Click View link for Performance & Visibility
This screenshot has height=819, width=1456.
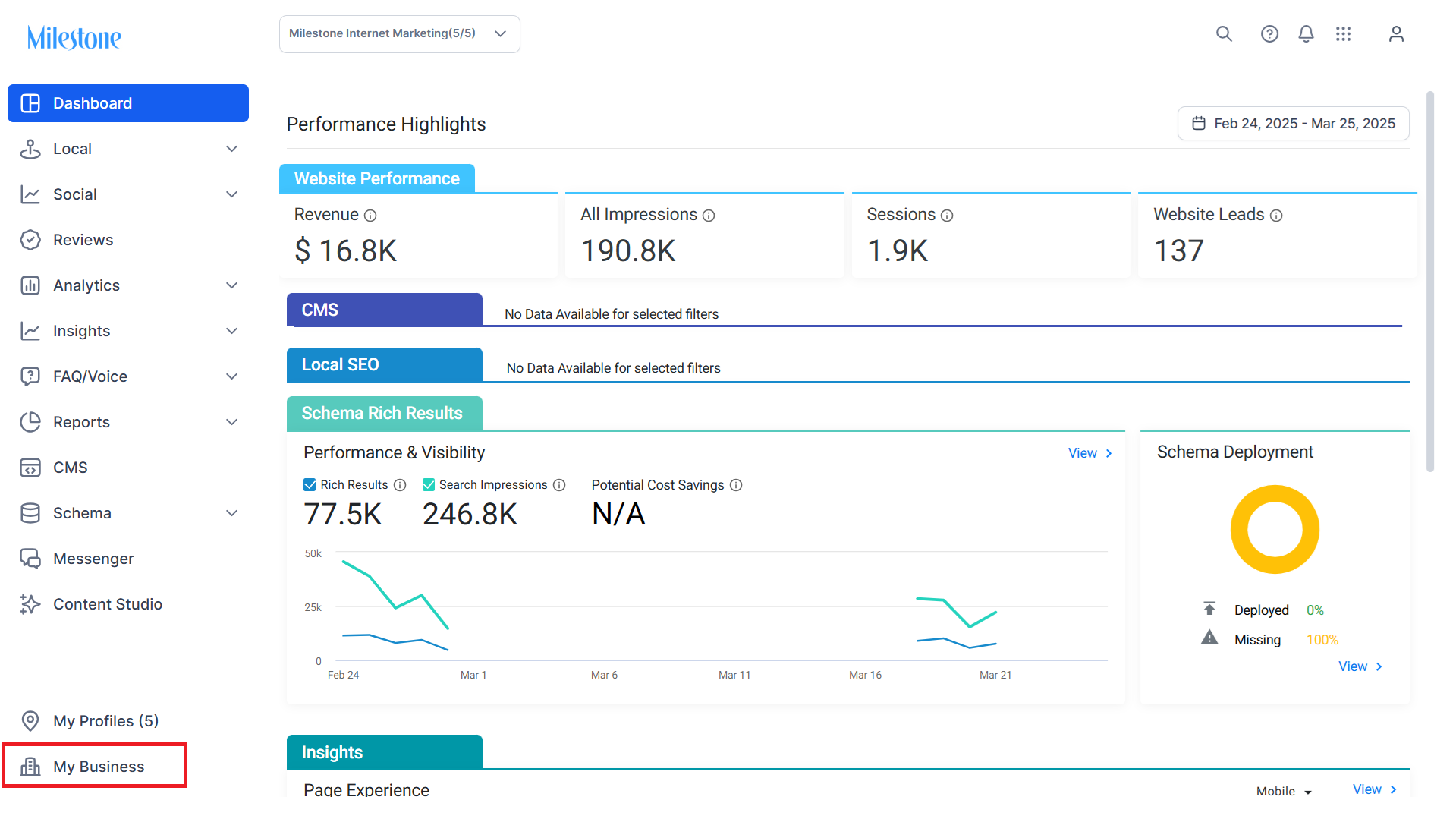[1090, 453]
